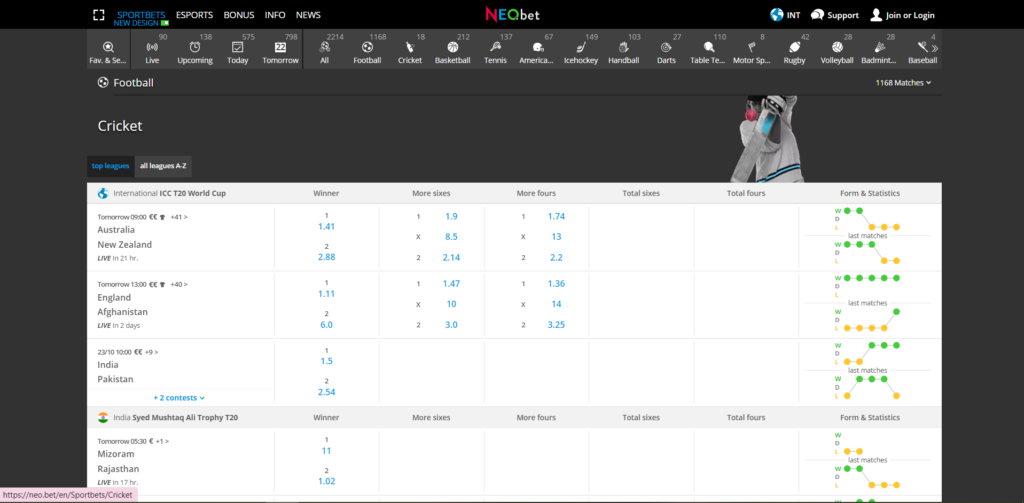This screenshot has width=1024, height=503.
Task: View Australia match form statistics chart
Action: coord(867,235)
